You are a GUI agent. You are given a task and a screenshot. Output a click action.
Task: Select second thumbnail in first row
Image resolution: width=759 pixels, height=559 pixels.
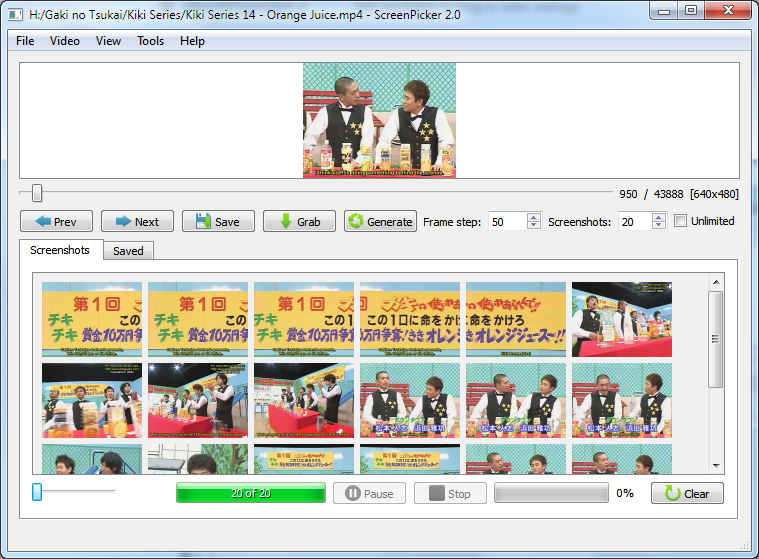(x=198, y=319)
